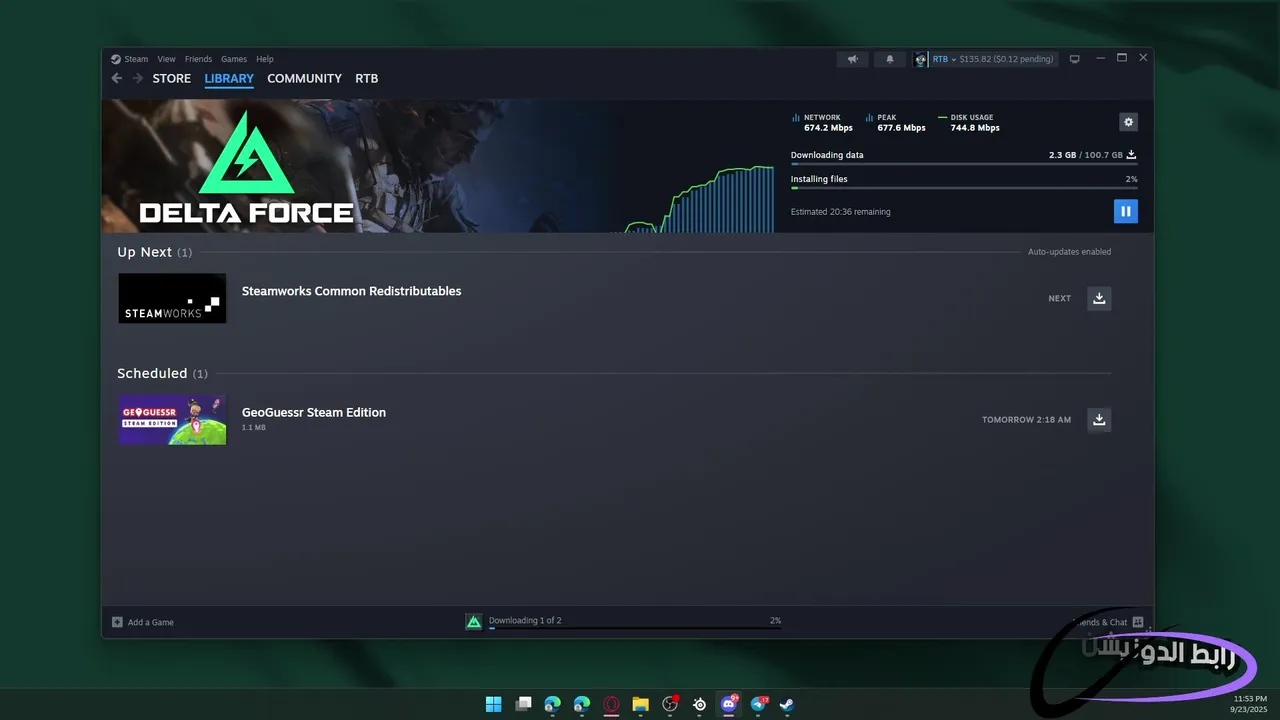Viewport: 1280px width, 720px height.
Task: Click the TOMORROW 2:18 AM schedule text
Action: coord(1026,419)
